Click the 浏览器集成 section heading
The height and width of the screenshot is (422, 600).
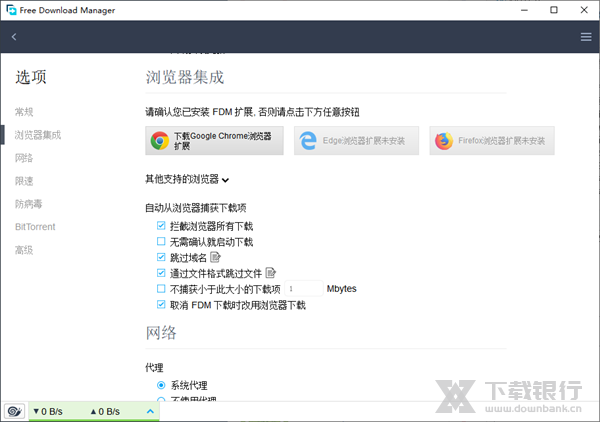[185, 77]
